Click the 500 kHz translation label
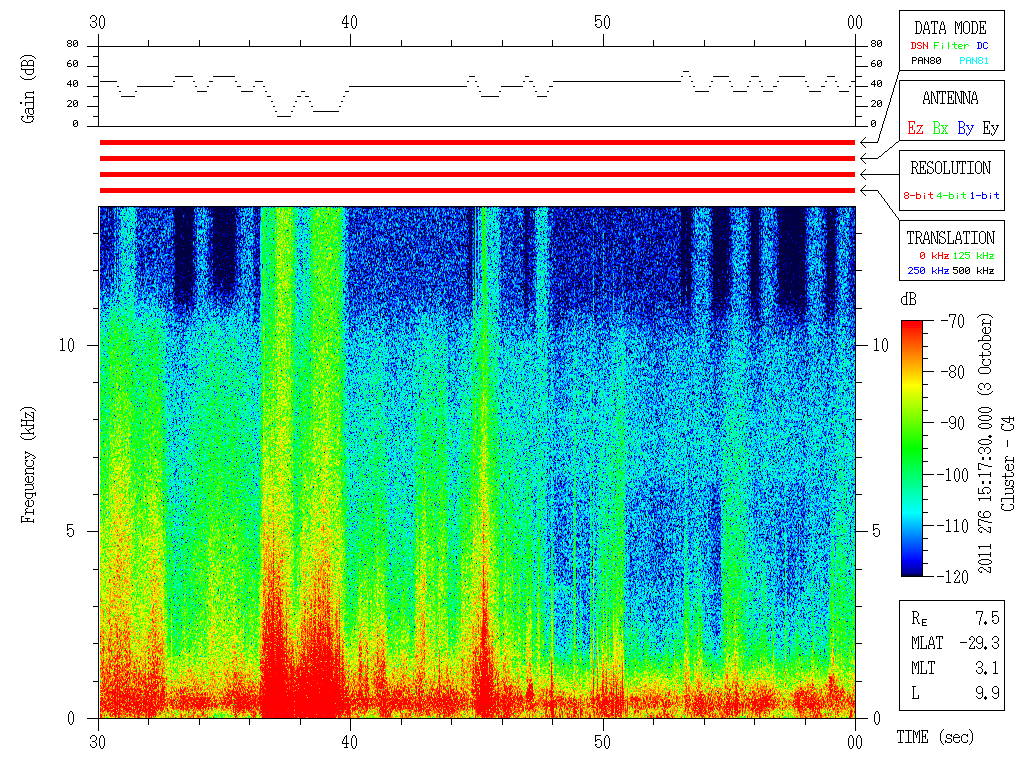The width and height of the screenshot is (1024, 768). pos(973,271)
